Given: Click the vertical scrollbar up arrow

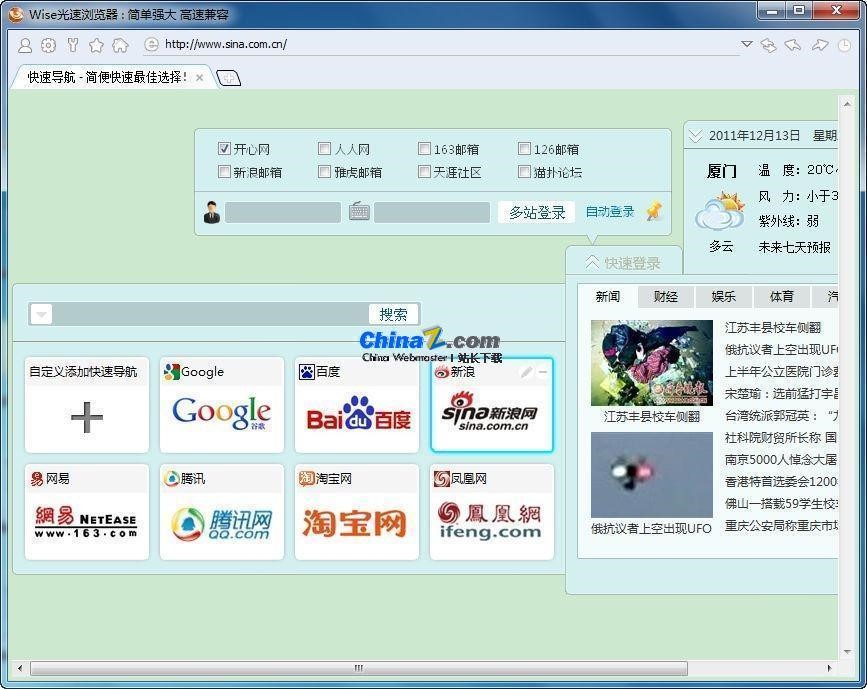Looking at the screenshot, I should point(847,103).
